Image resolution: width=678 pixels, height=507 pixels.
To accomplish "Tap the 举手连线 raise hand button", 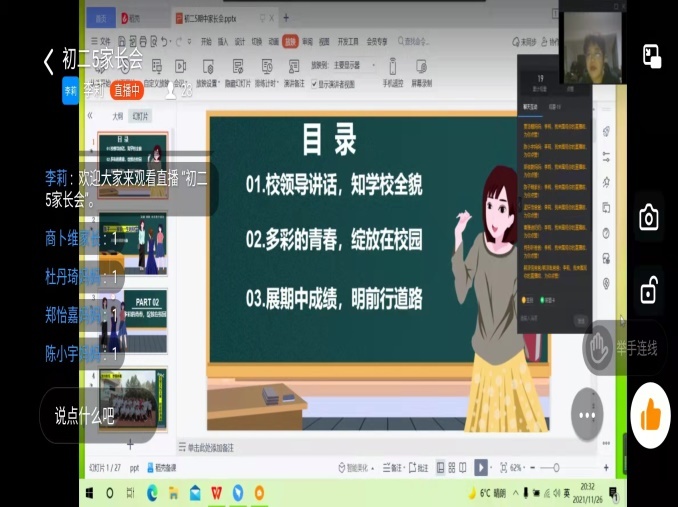I will (x=624, y=348).
